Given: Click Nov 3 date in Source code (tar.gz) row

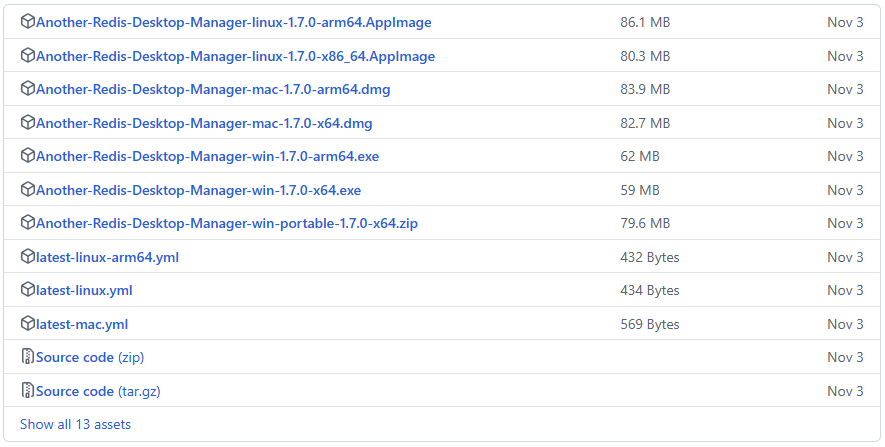Looking at the screenshot, I should pyautogui.click(x=845, y=391).
